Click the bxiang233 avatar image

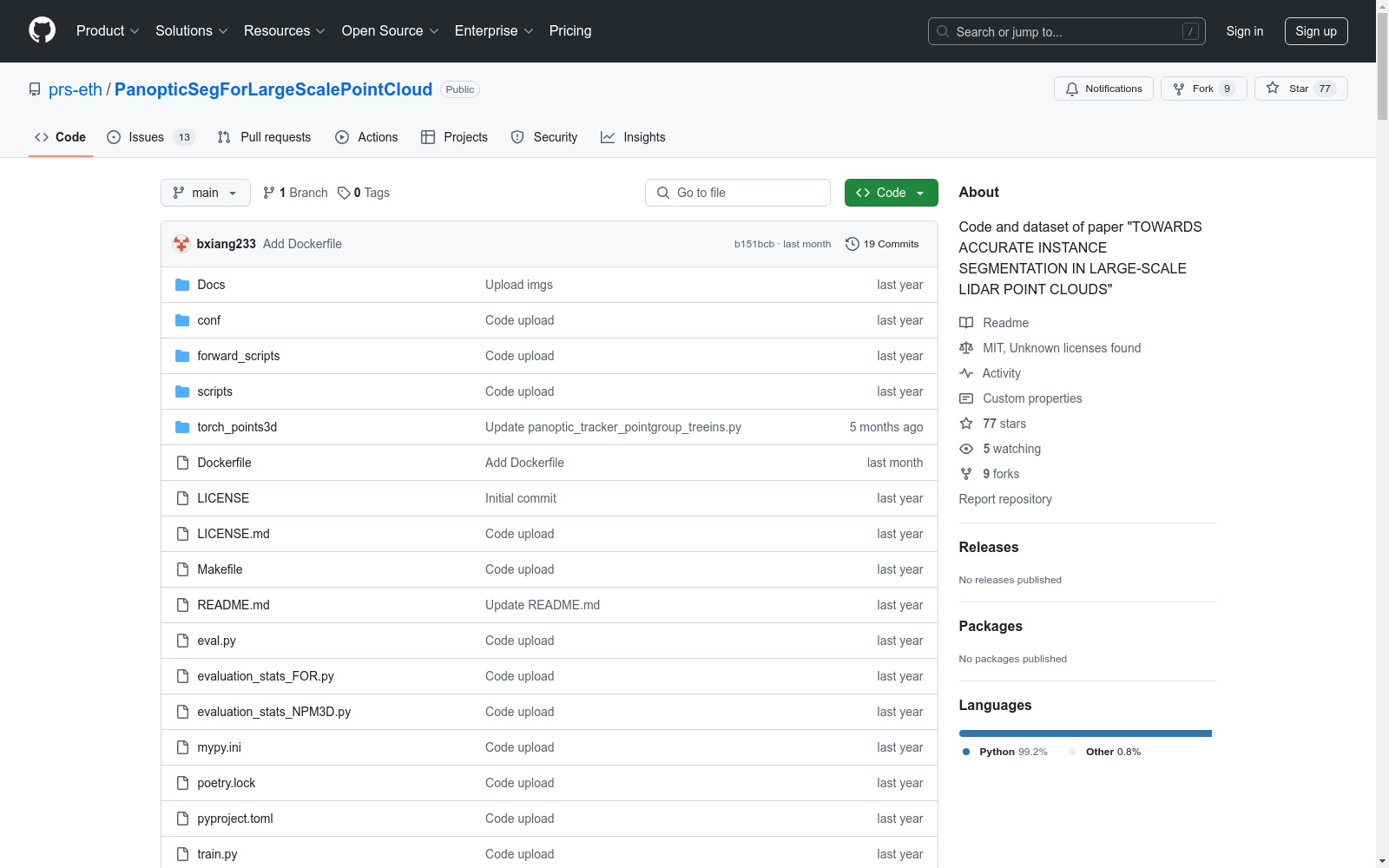(x=181, y=244)
